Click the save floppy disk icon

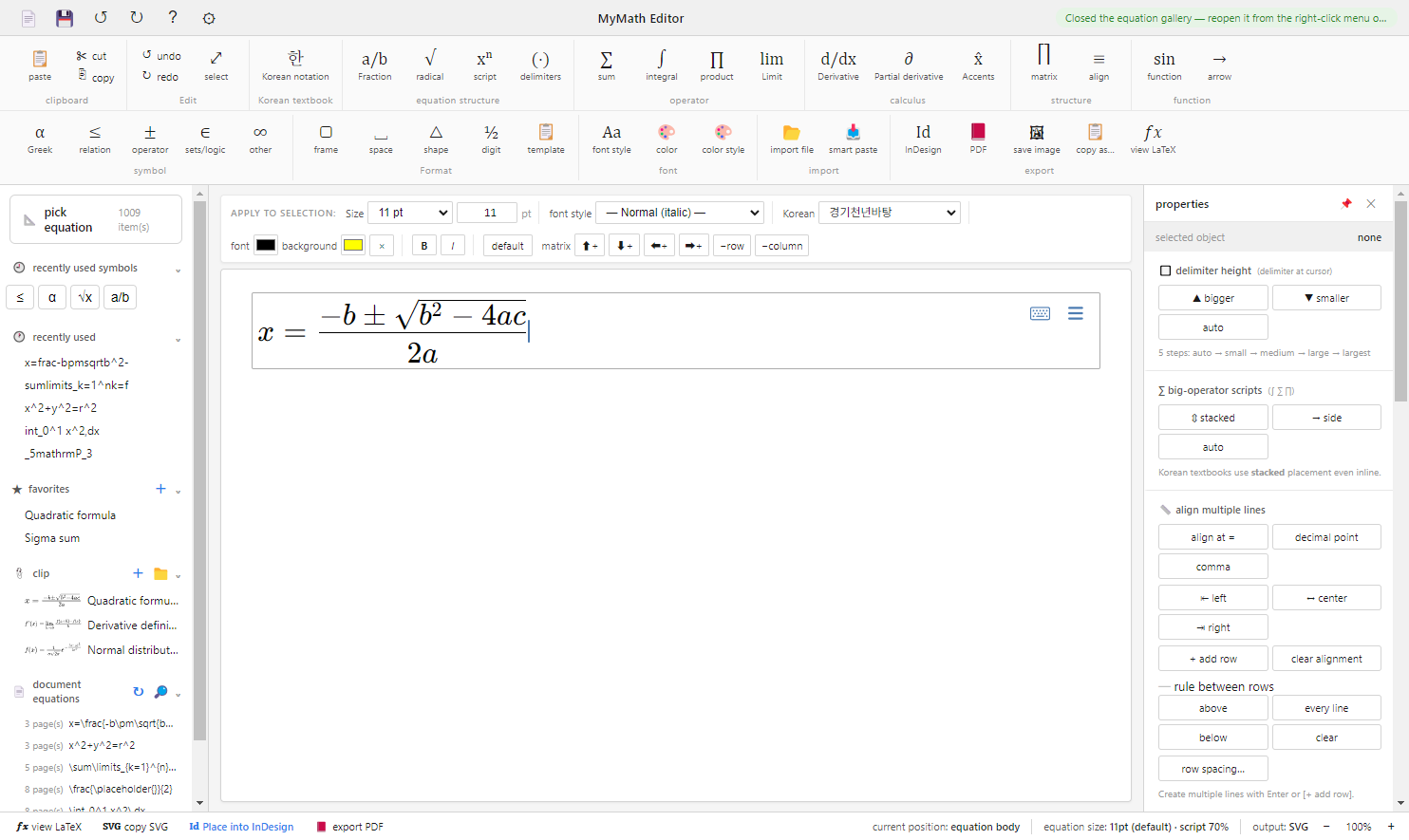click(x=65, y=18)
